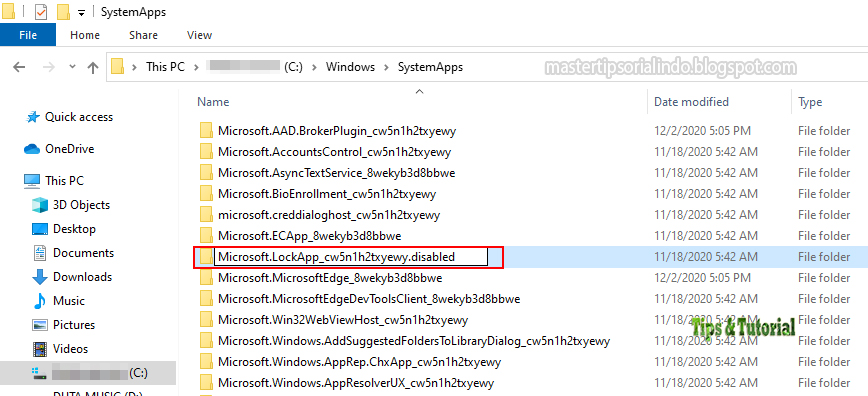This screenshot has height=396, width=868.
Task: Select Microsoft.AAD.BrokerPlugin folder
Action: (x=337, y=131)
